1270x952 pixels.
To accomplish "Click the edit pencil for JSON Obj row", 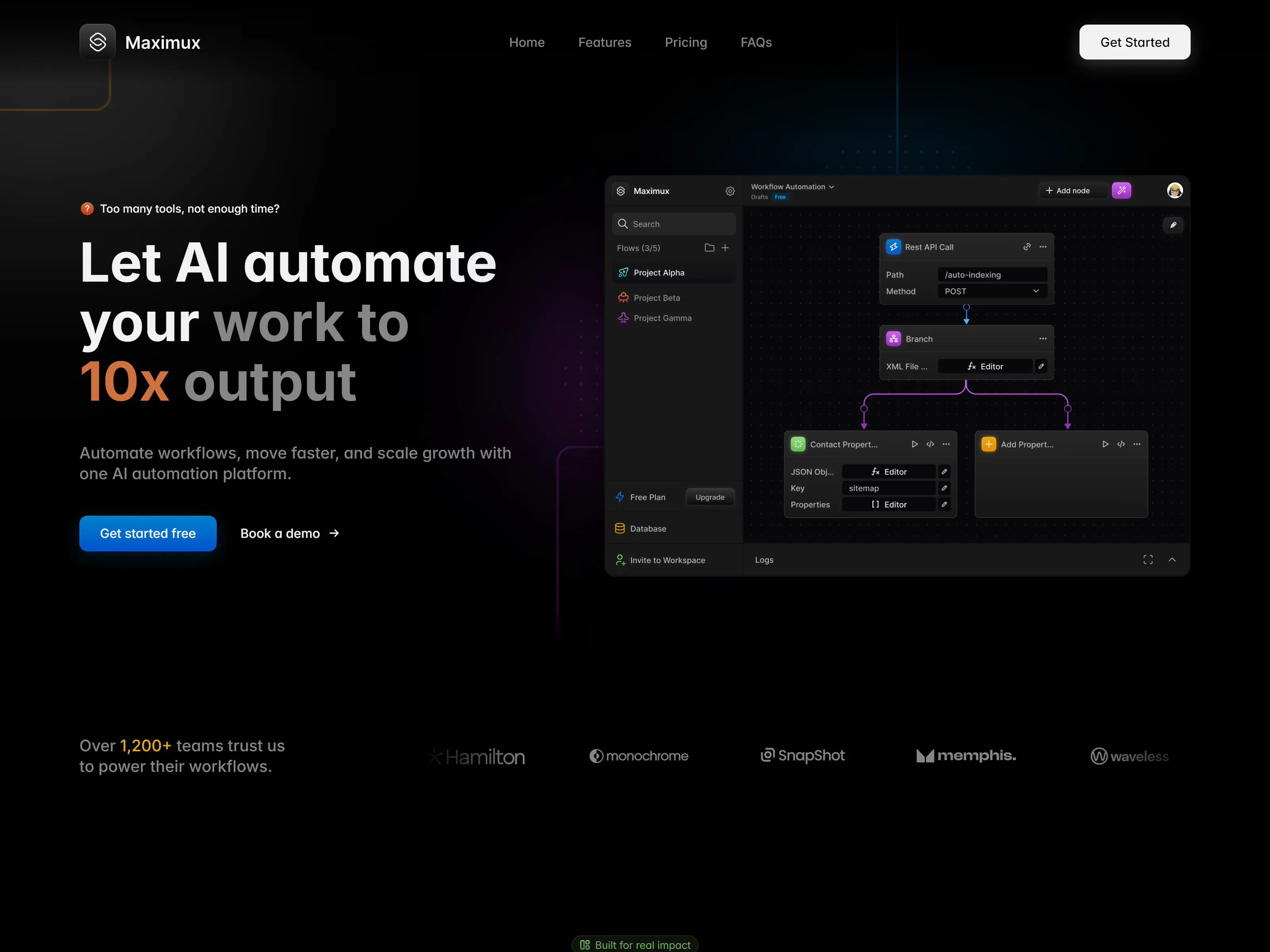I will 944,472.
